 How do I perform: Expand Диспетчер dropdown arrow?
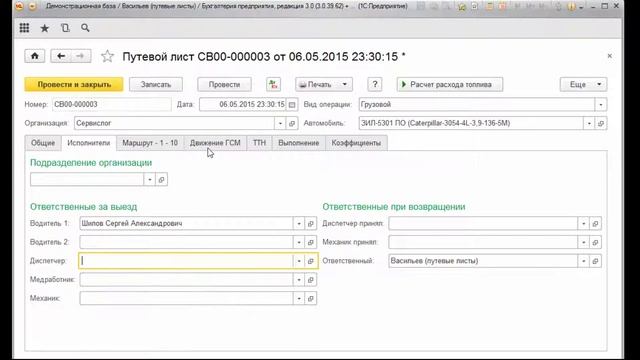pyautogui.click(x=299, y=261)
